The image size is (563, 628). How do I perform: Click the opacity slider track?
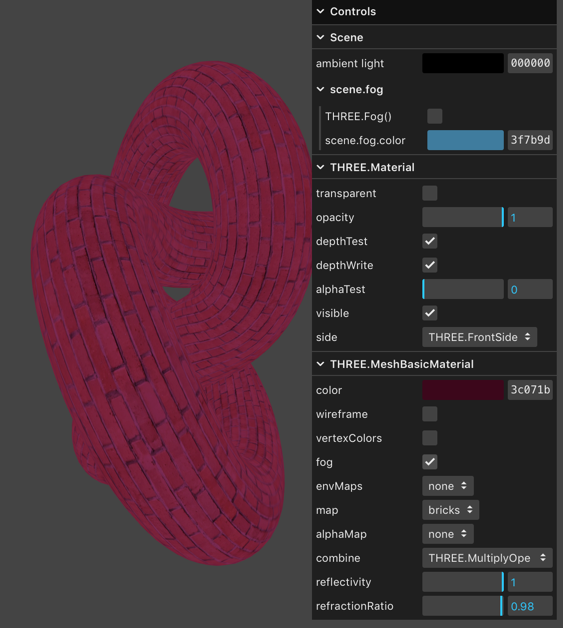(463, 217)
